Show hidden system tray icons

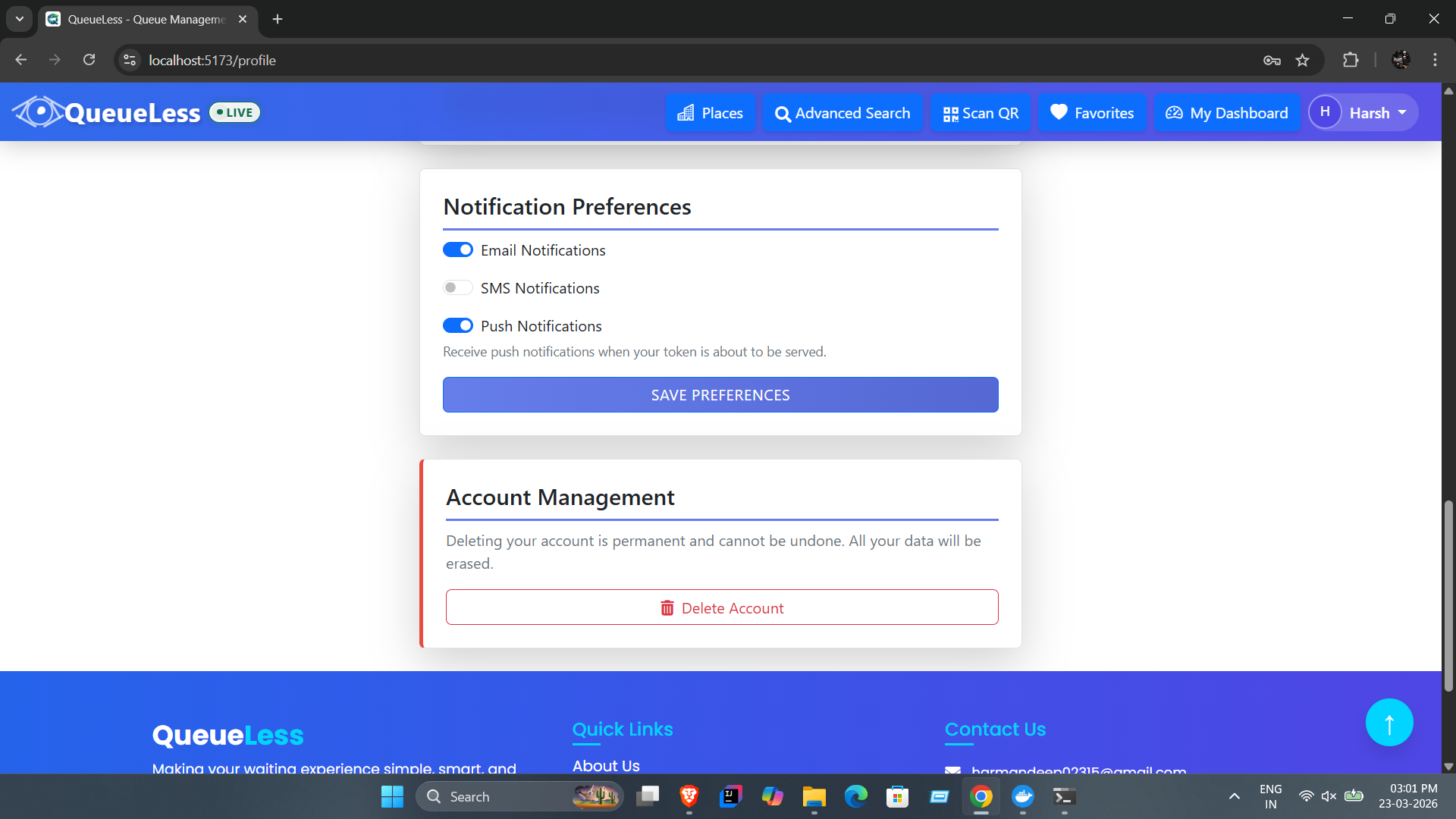point(1234,796)
